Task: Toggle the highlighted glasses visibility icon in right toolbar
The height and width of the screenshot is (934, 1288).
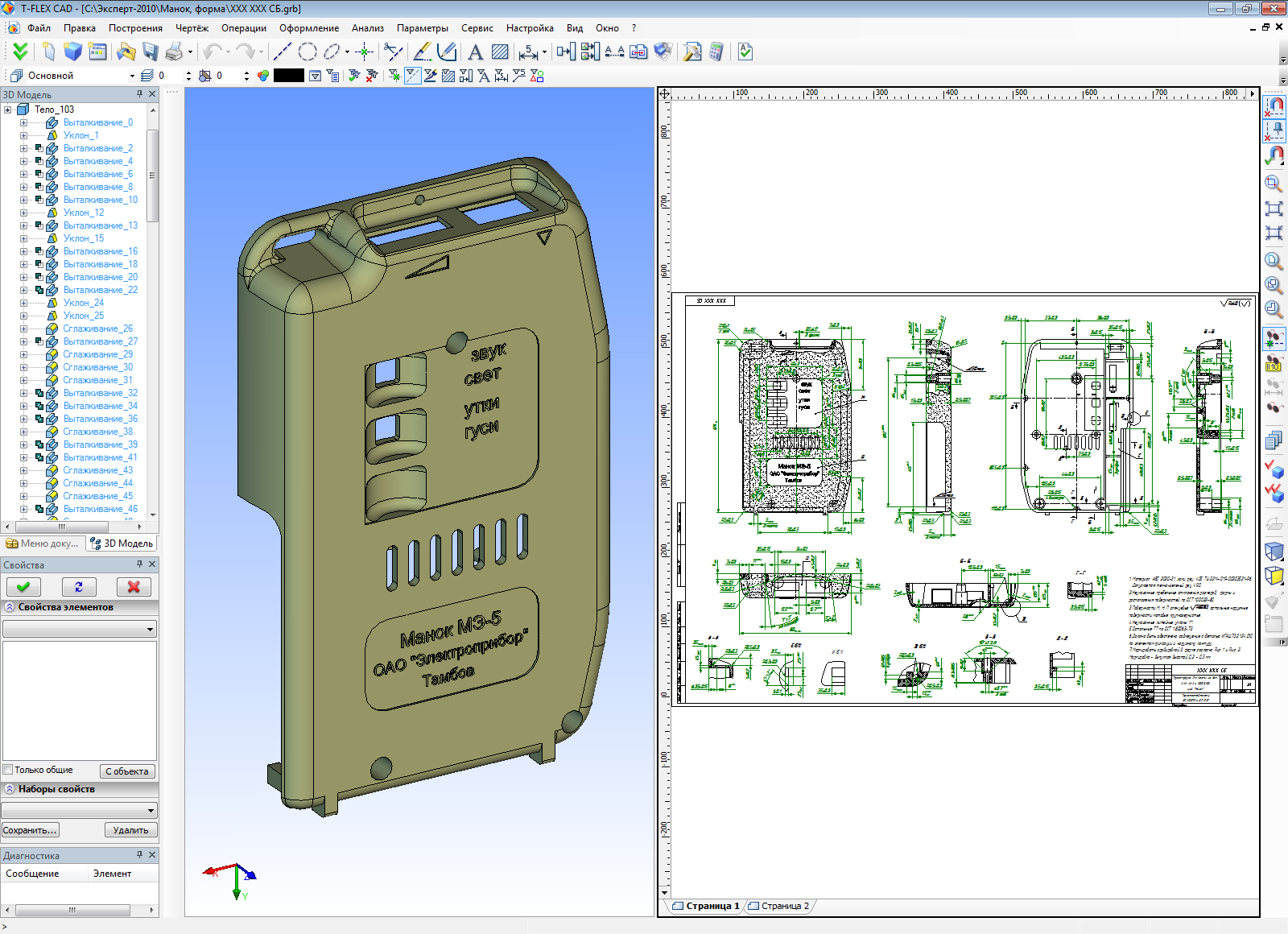Action: point(1274,337)
